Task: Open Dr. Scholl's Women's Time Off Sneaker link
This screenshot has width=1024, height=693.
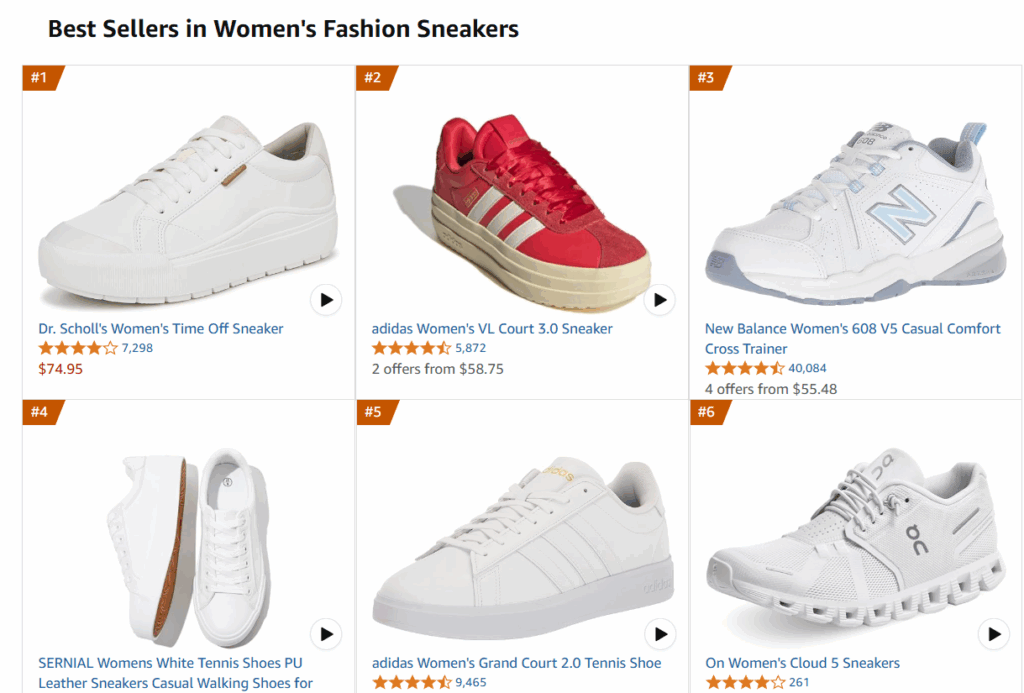Action: pos(161,329)
